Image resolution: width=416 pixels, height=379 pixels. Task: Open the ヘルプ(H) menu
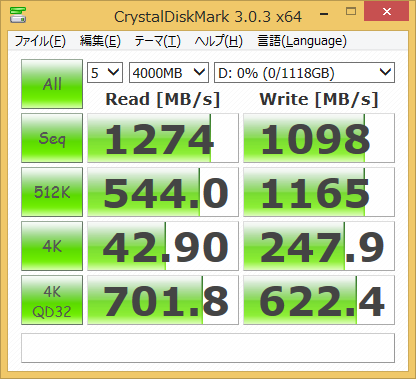(x=219, y=41)
